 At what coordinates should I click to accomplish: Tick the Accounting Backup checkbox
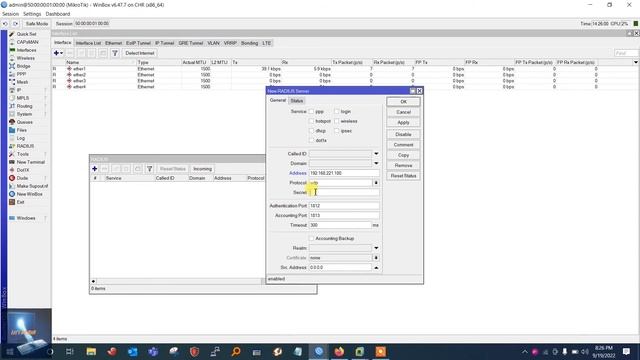(311, 238)
